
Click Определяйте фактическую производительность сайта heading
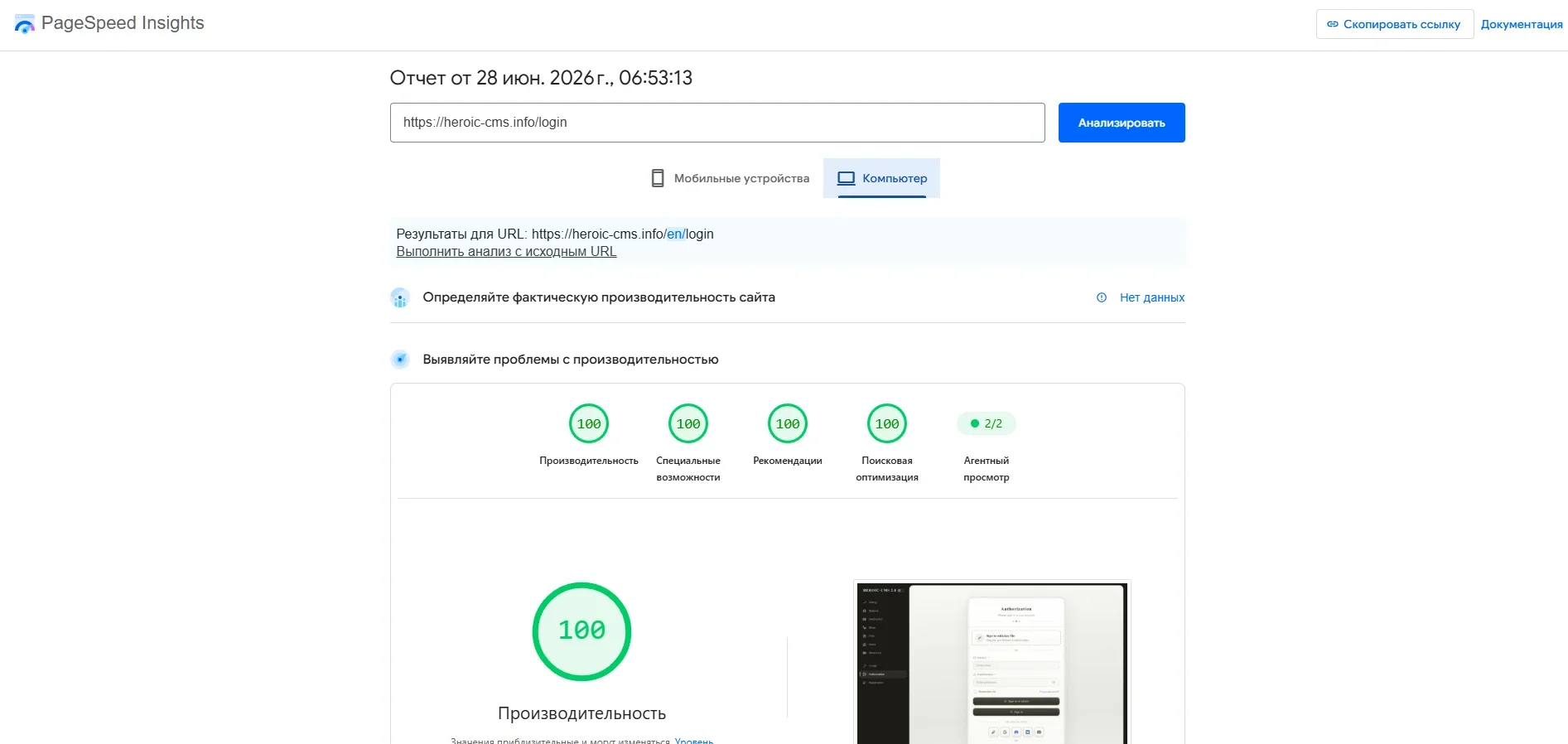pos(599,297)
